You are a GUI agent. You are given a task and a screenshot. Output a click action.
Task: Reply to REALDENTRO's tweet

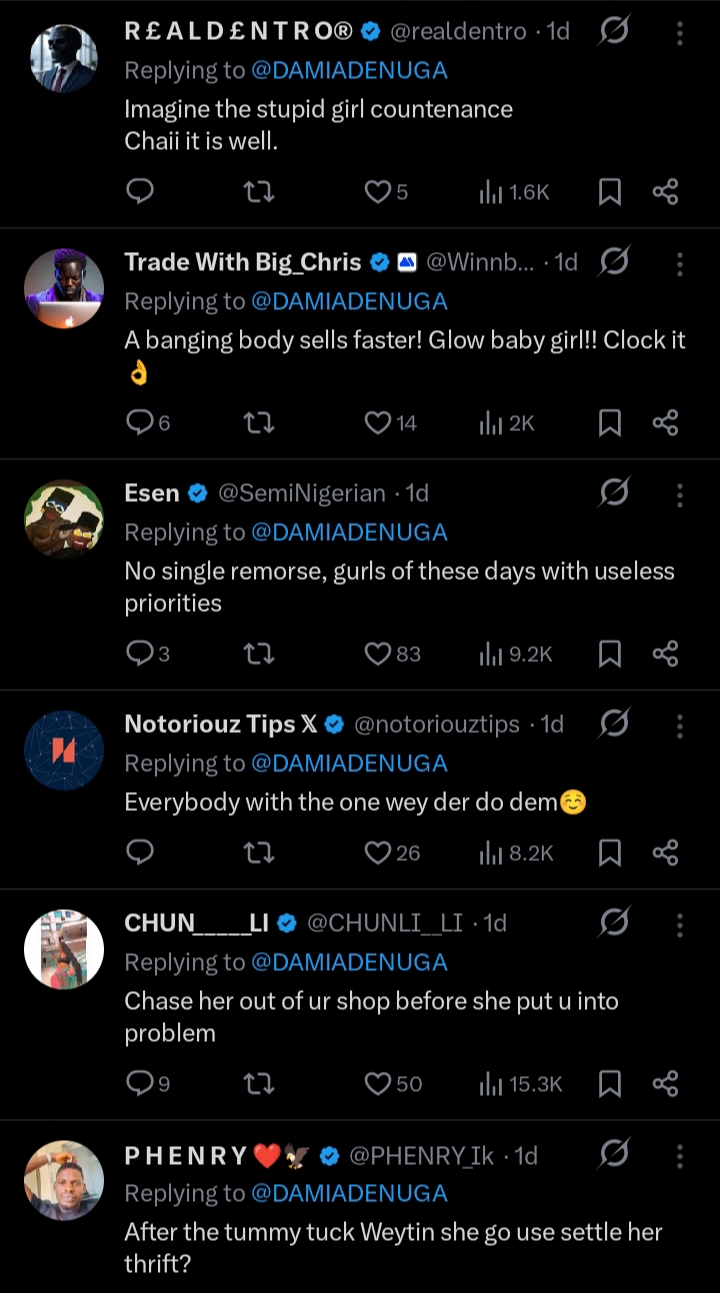[x=140, y=192]
